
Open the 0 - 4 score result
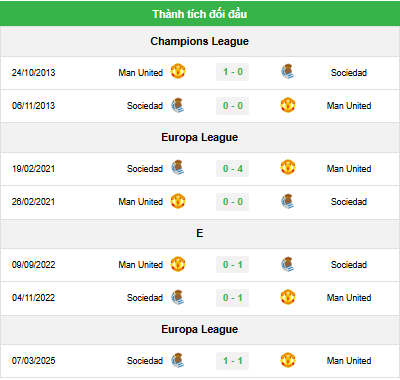tap(233, 168)
